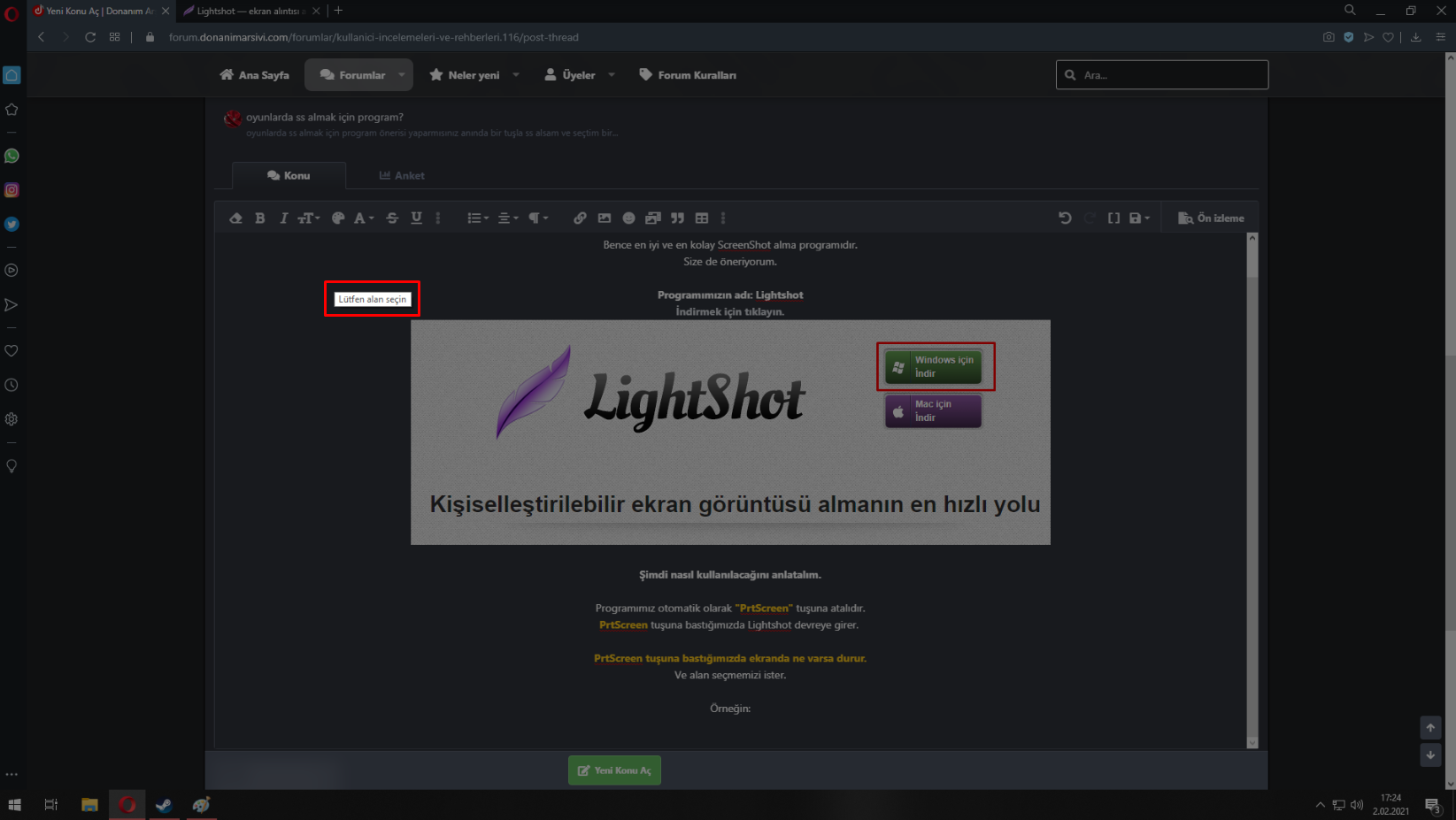Expand the Neler yeni dropdown arrow
1456x820 pixels.
516,75
